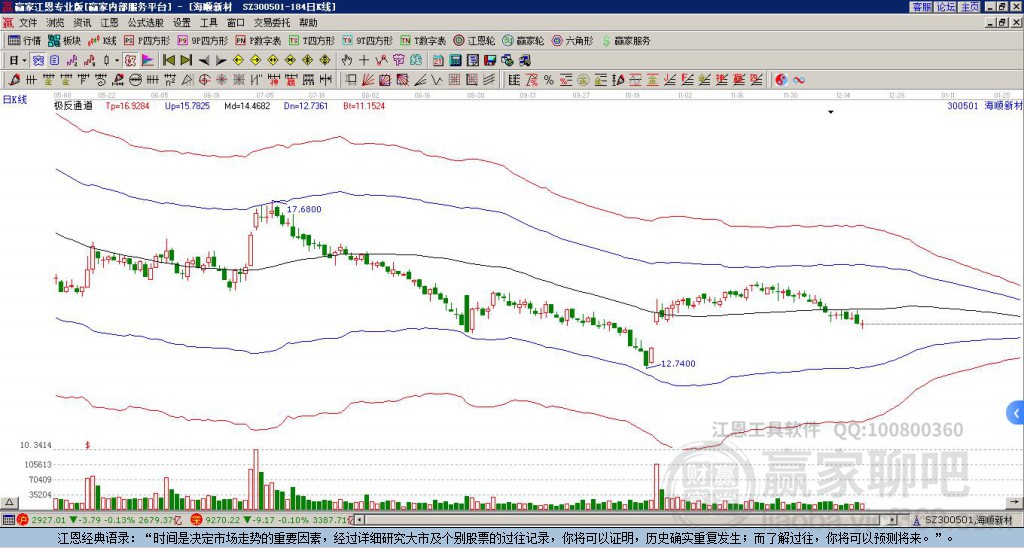Image resolution: width=1024 pixels, height=548 pixels.
Task: Click the yin-yang icon
Action: 781,80
